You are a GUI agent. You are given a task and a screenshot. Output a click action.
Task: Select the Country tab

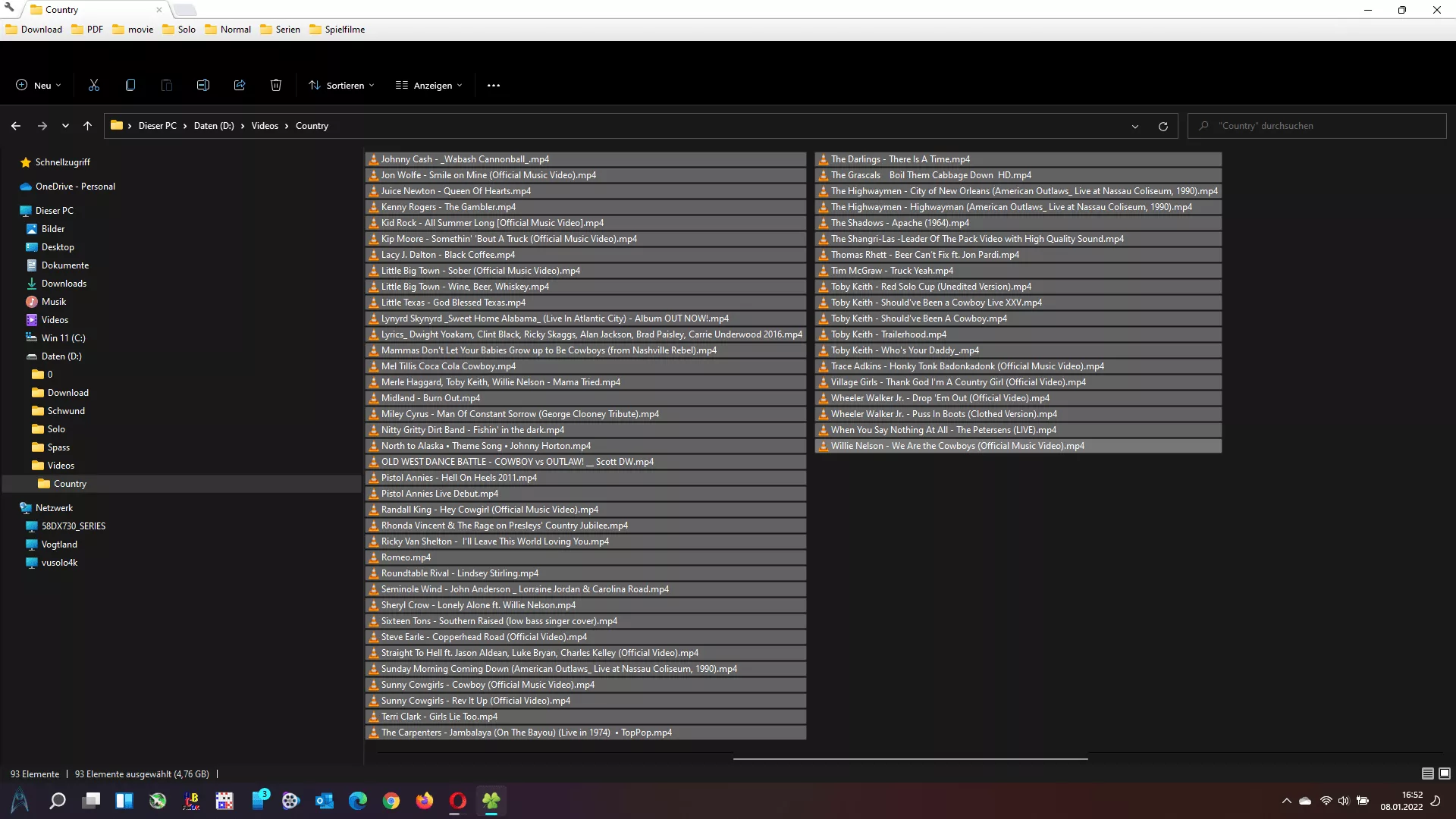tap(95, 10)
